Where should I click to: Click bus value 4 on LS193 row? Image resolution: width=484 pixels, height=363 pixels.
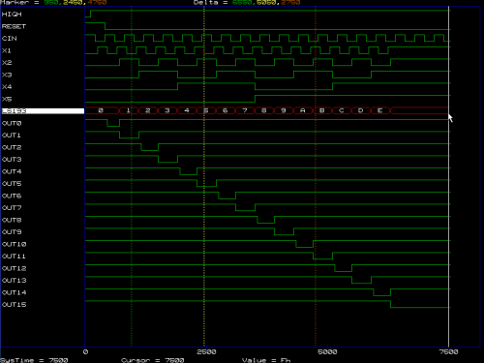[x=187, y=110]
